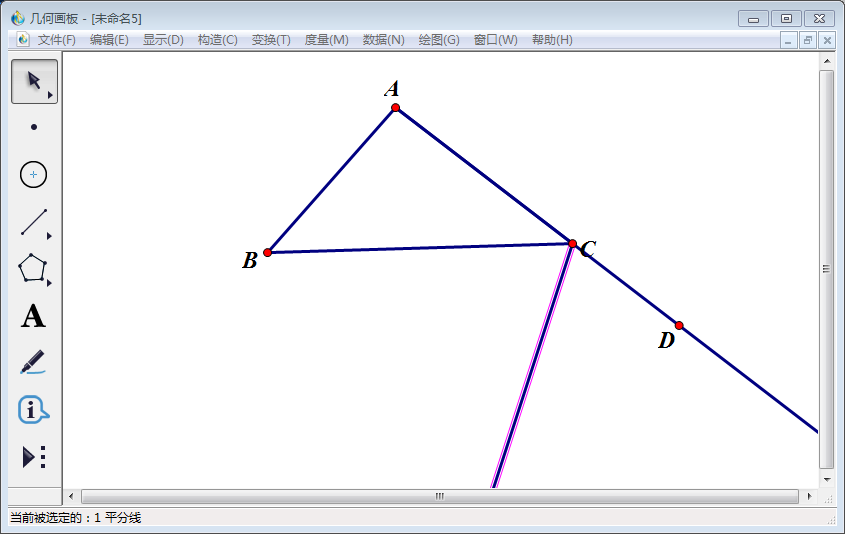Open the Custom tools button

point(33,457)
